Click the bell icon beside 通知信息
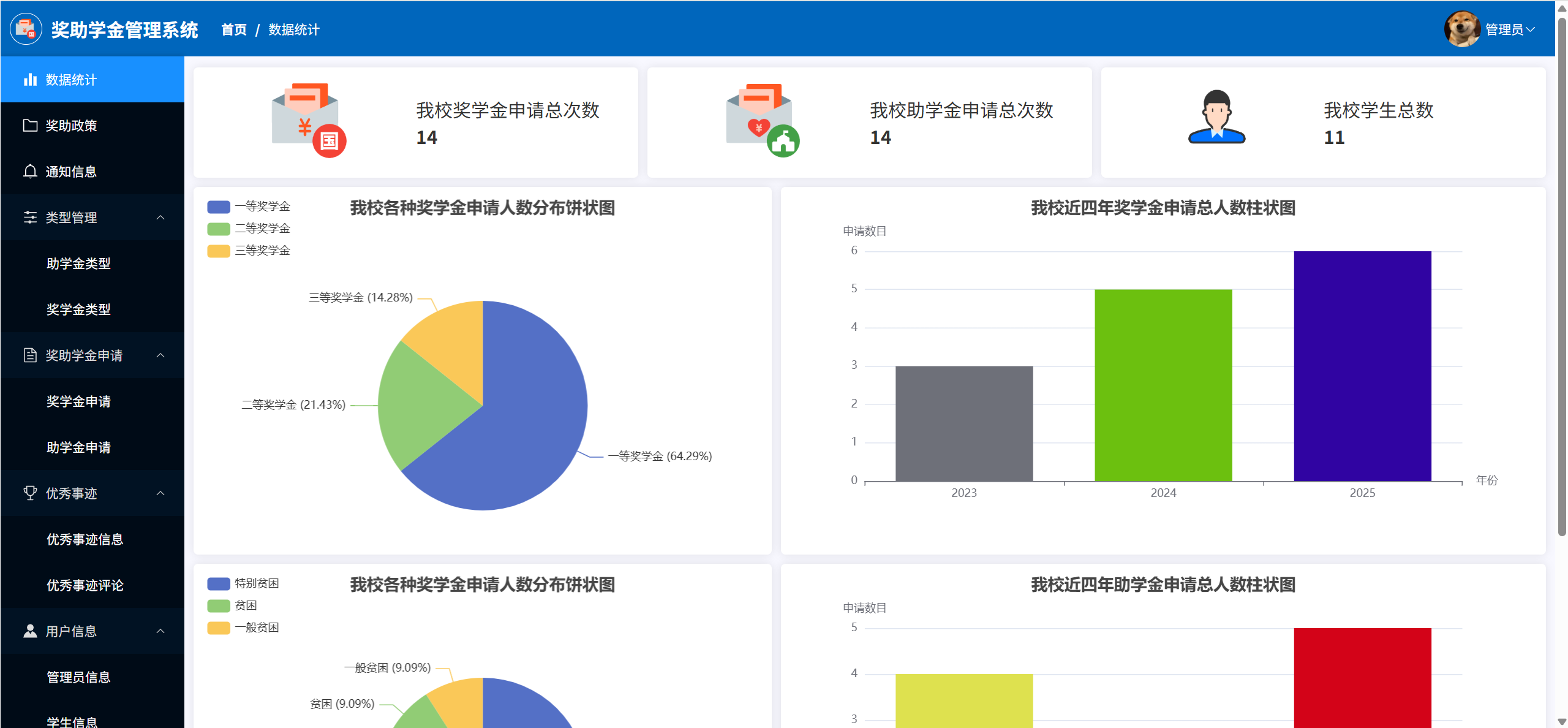This screenshot has height=728, width=1568. pyautogui.click(x=30, y=172)
